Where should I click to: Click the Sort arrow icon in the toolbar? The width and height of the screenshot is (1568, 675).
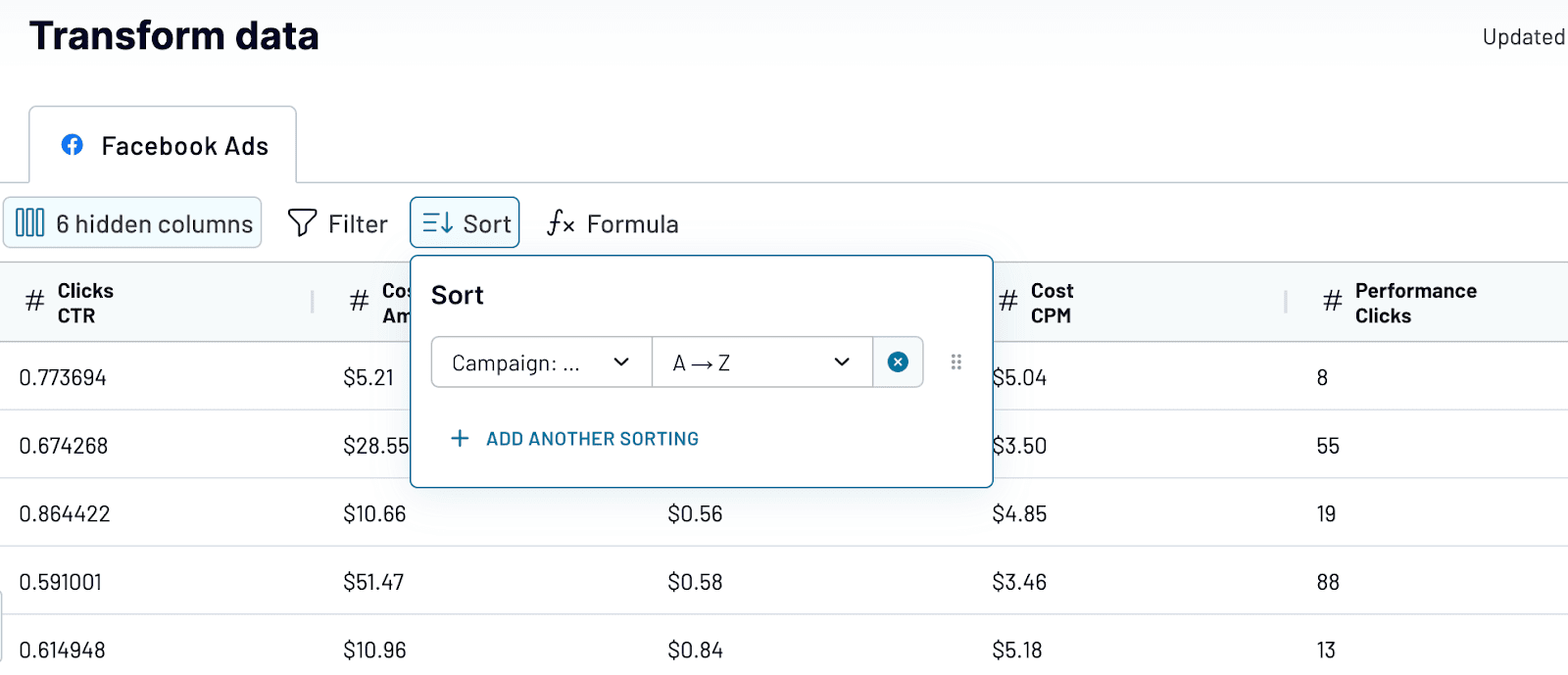tap(437, 222)
